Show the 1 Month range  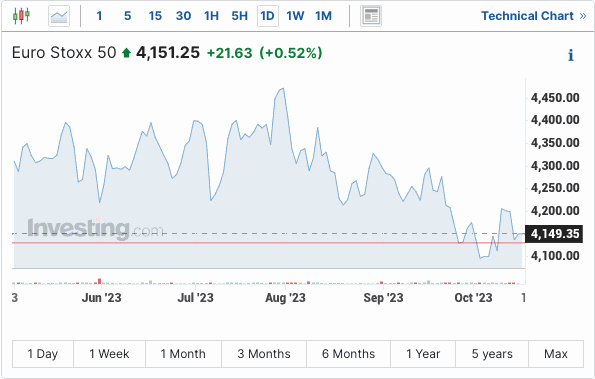tap(183, 354)
